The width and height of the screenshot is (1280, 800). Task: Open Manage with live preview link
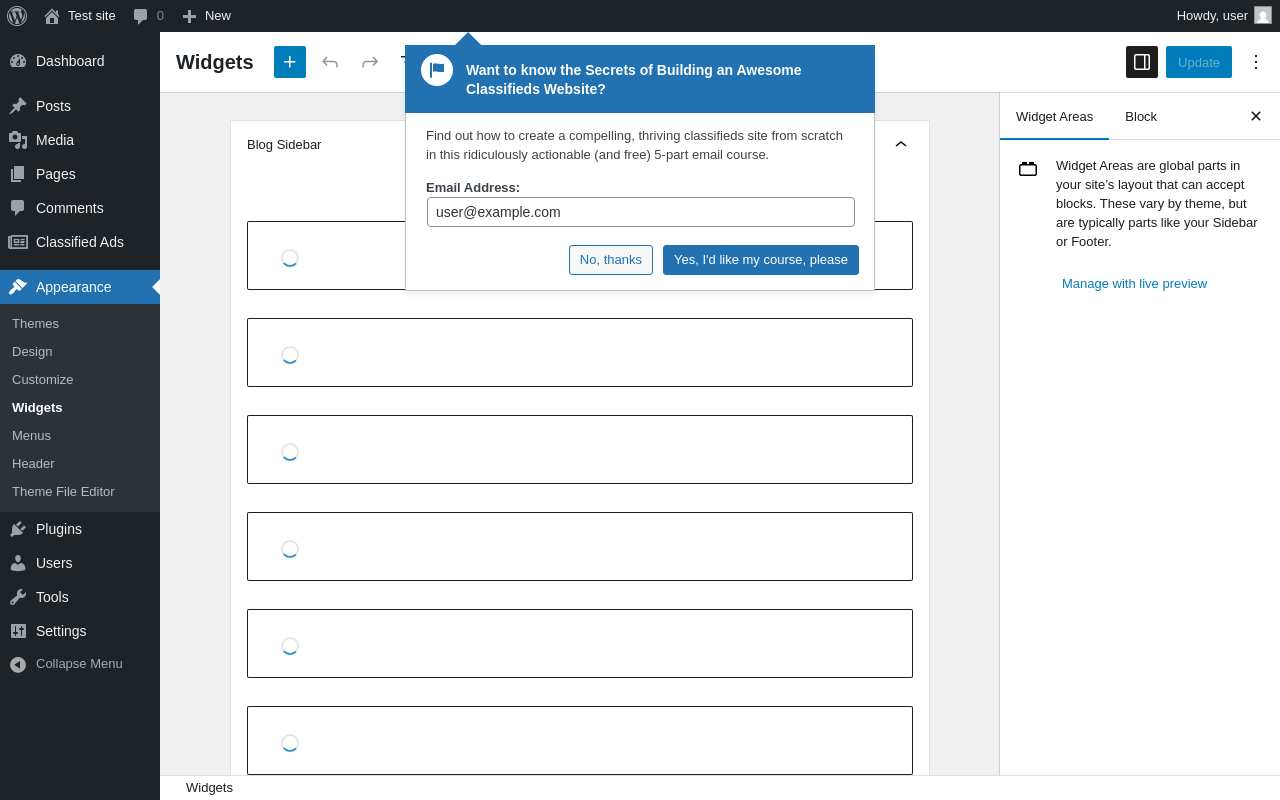click(1134, 283)
